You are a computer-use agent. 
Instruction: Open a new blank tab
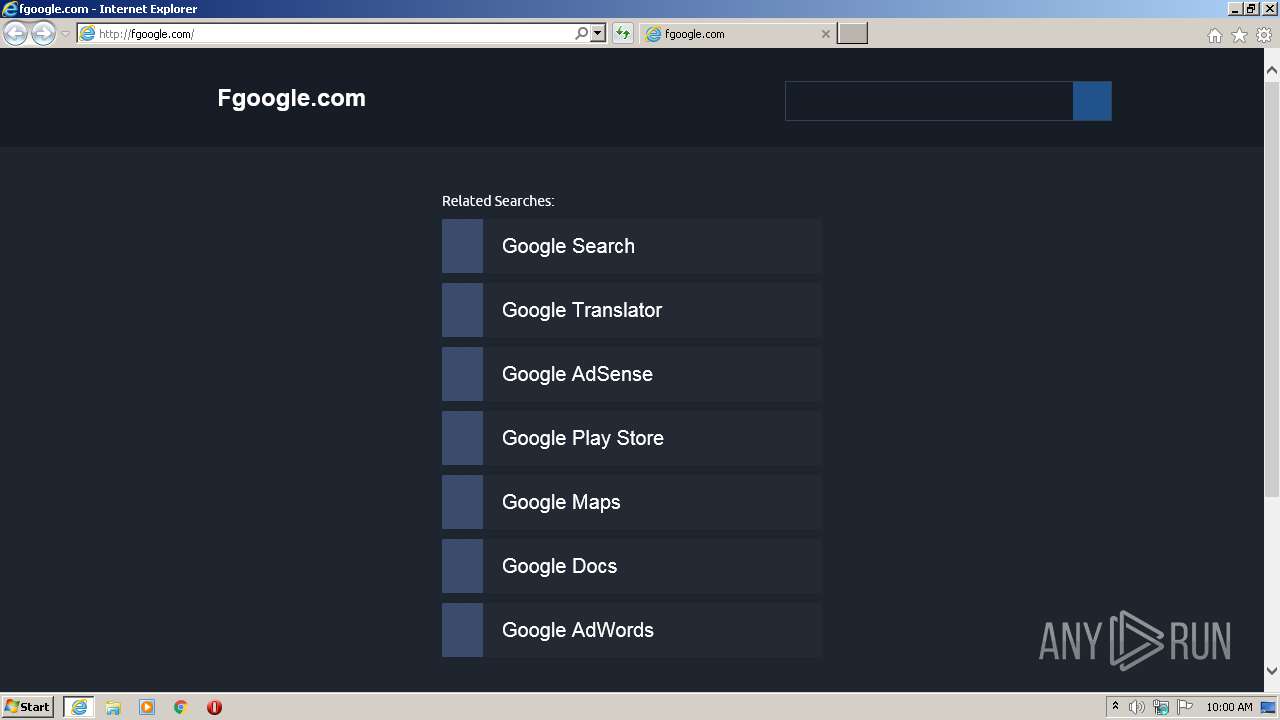pos(852,33)
